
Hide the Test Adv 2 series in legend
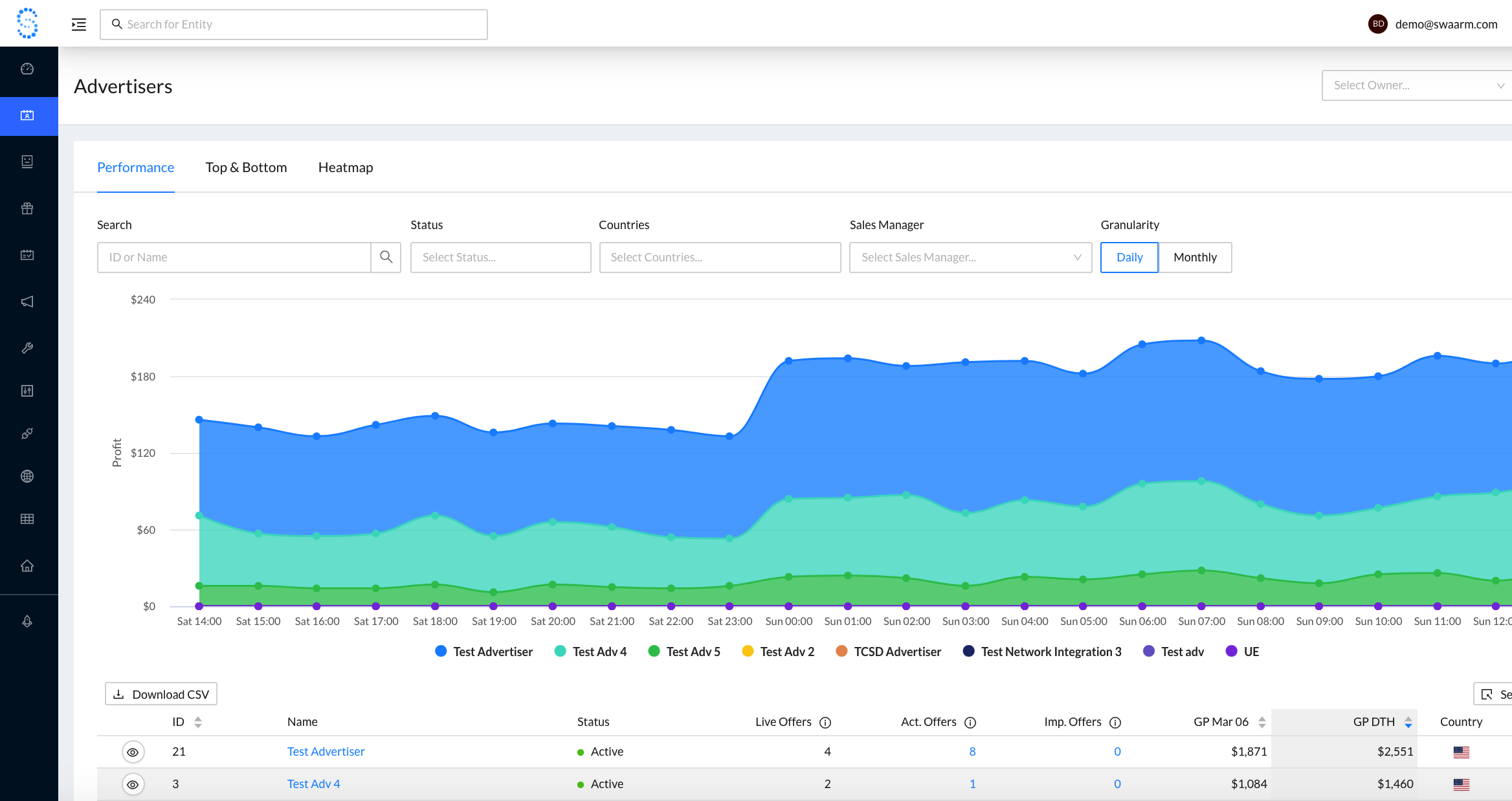click(777, 652)
